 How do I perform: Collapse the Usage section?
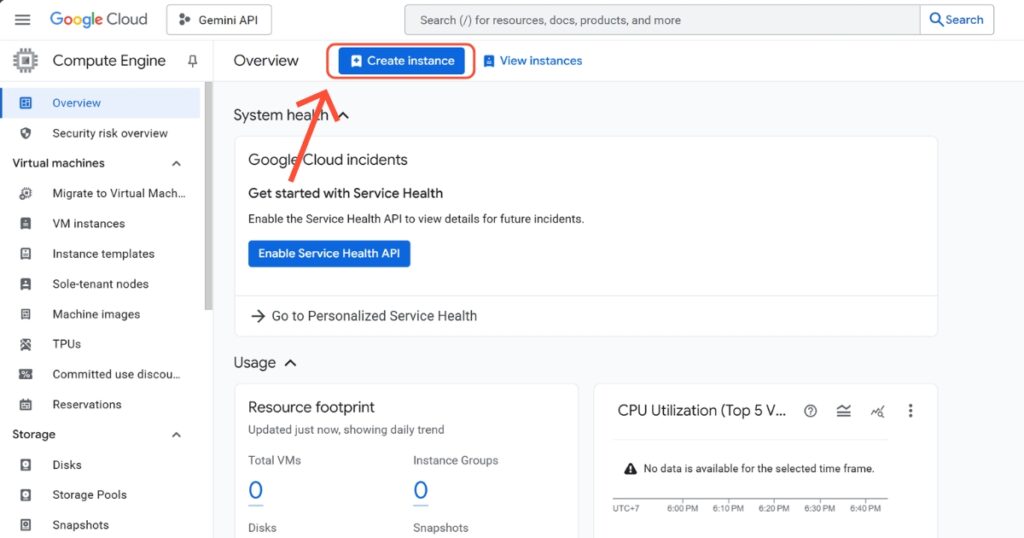click(x=290, y=363)
